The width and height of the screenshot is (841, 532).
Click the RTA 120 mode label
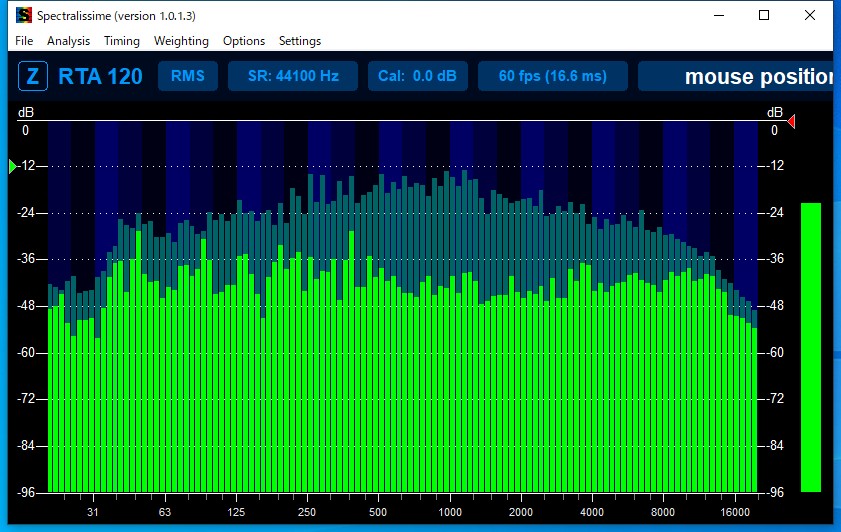[x=100, y=76]
